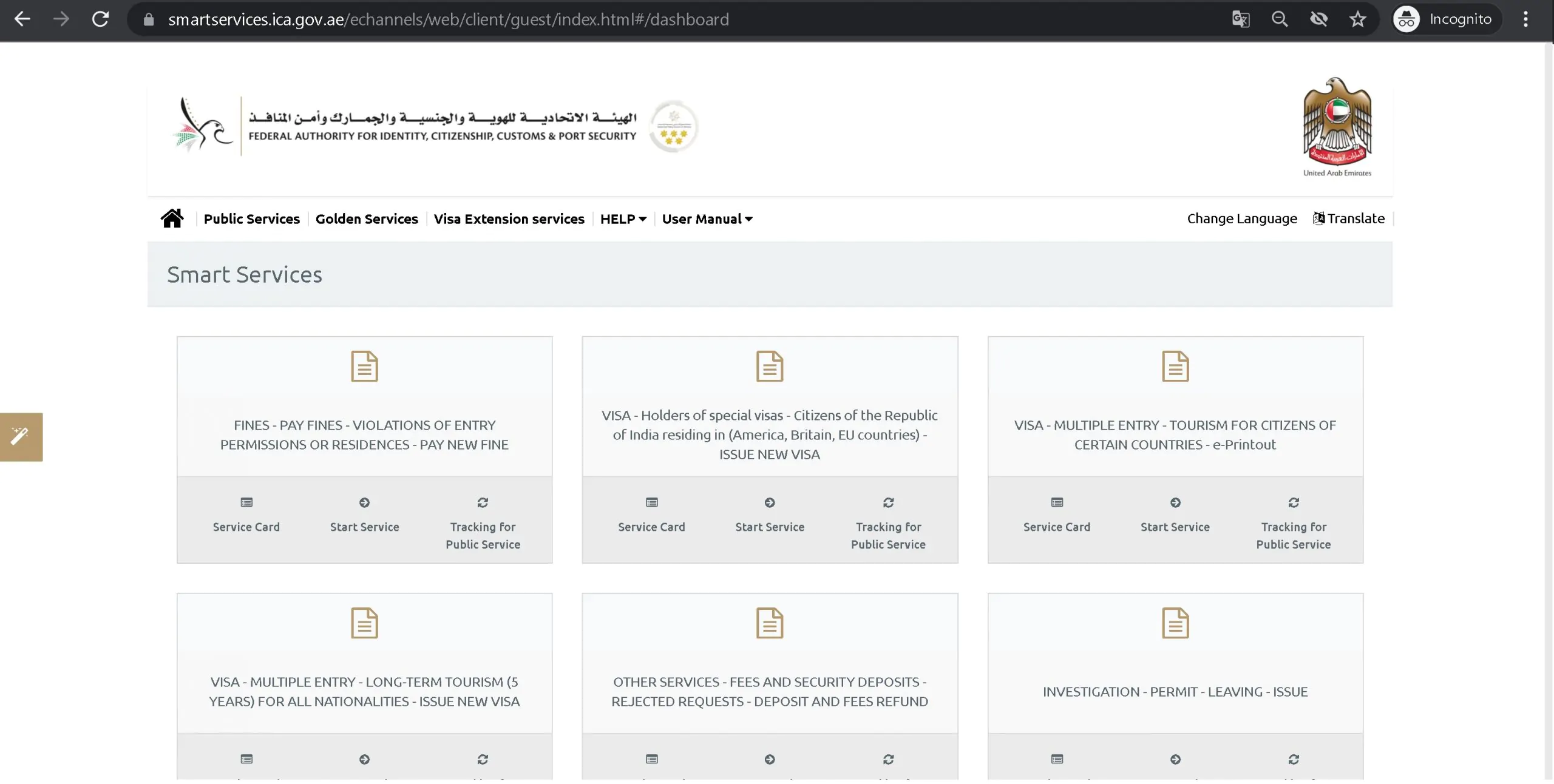Open the Chrome browser options menu
This screenshot has width=1554, height=784.
coord(1525,19)
